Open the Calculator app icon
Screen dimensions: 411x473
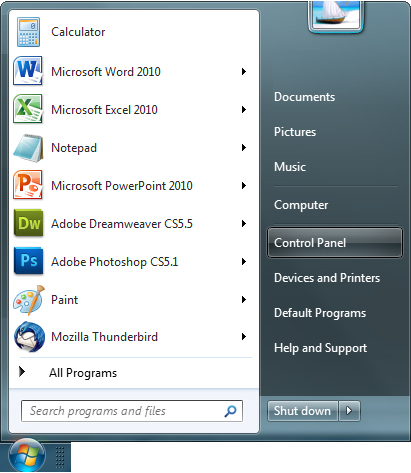[x=28, y=32]
